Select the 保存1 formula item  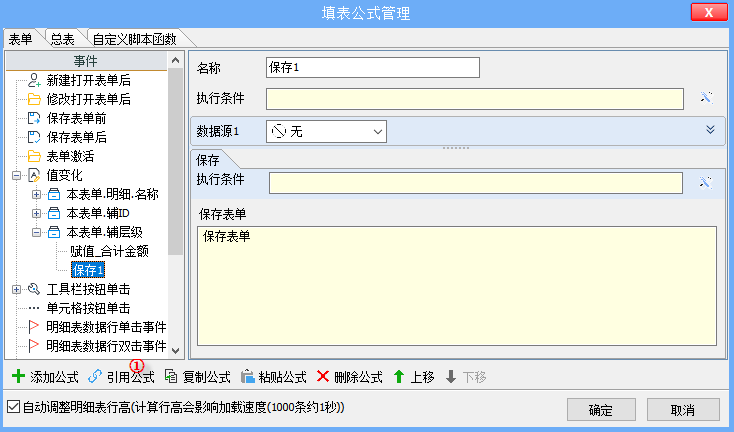[x=88, y=270]
